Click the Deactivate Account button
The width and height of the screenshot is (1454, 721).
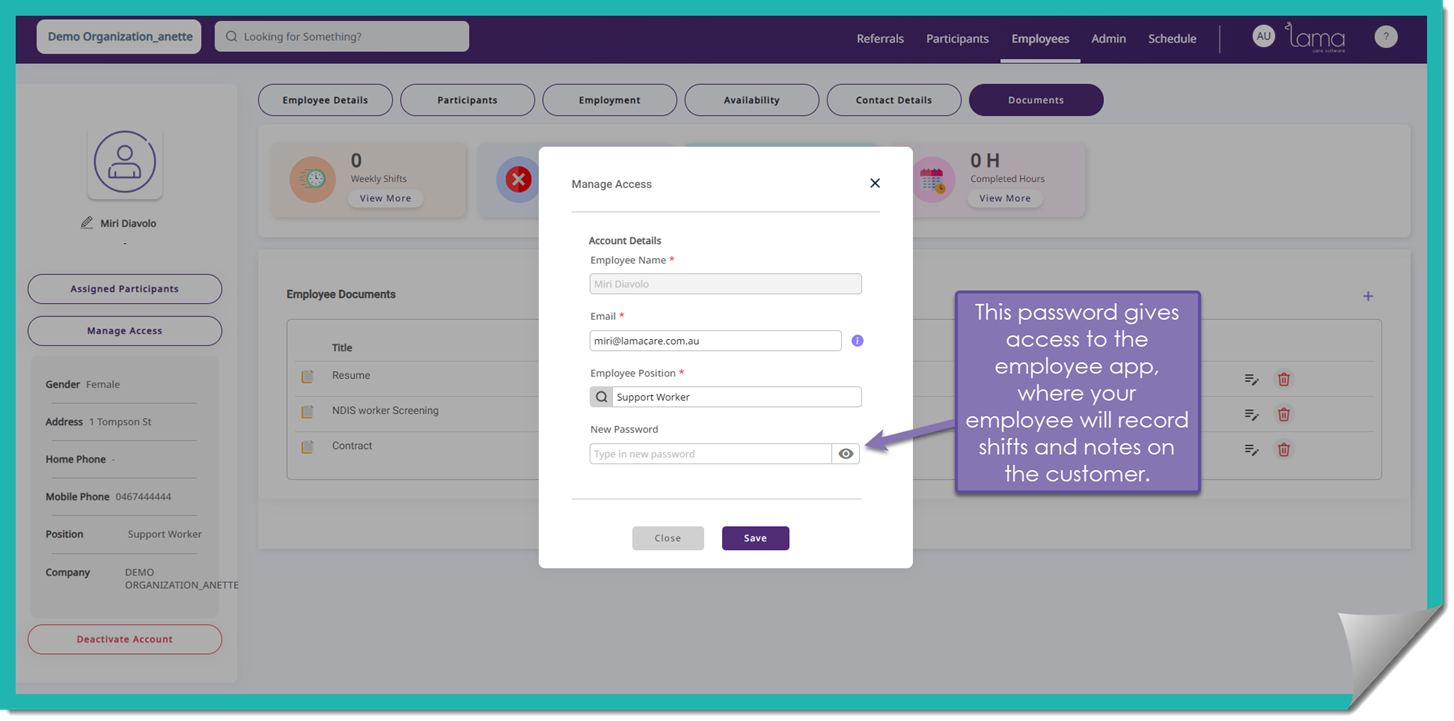(x=125, y=639)
